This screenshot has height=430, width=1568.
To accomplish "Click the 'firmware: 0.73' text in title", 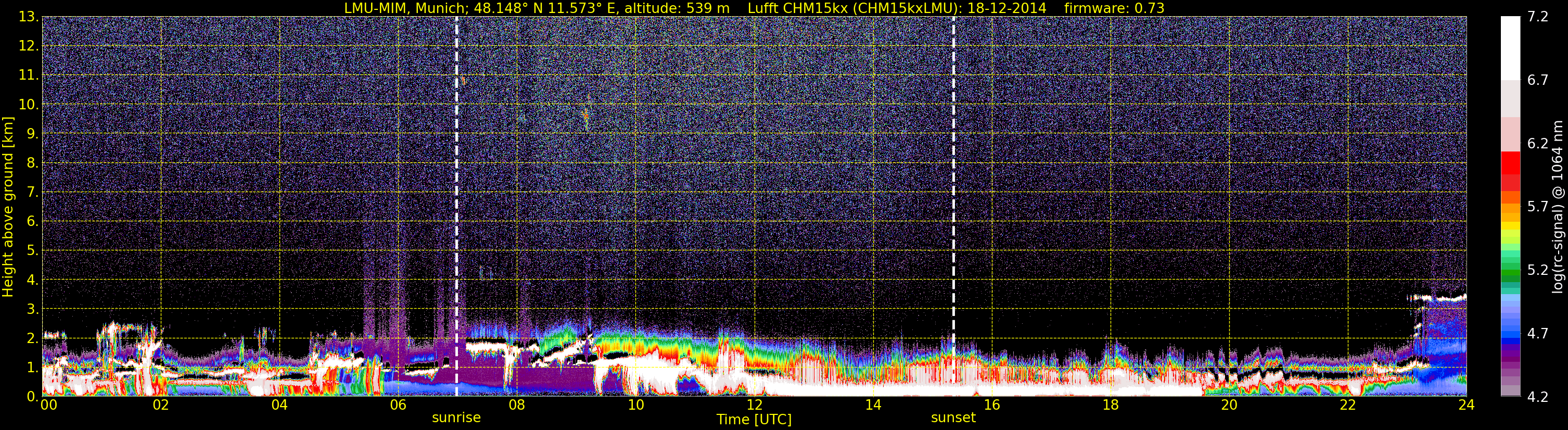I will [x=1114, y=8].
